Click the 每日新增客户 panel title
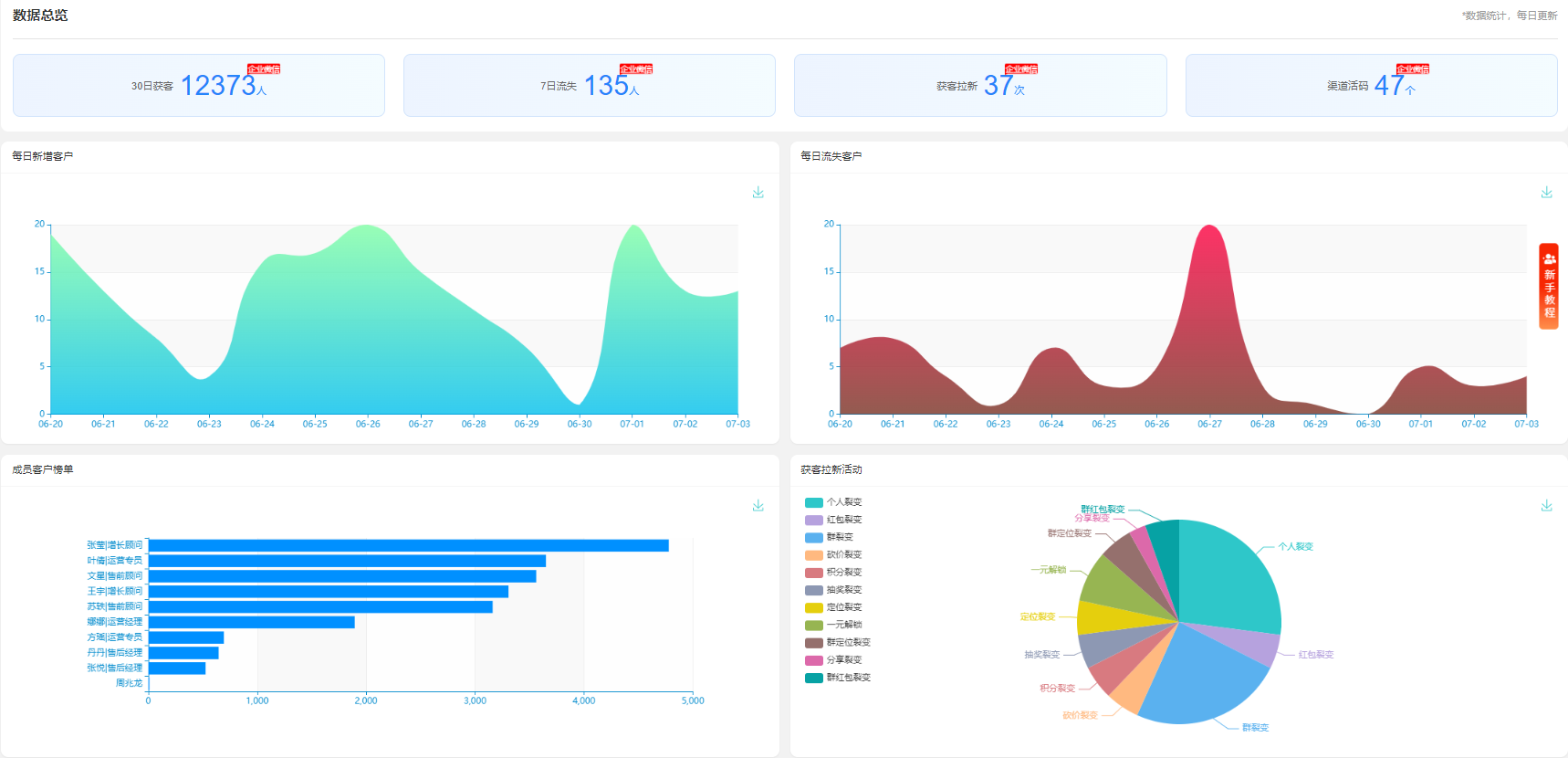This screenshot has width=1568, height=758. point(42,156)
